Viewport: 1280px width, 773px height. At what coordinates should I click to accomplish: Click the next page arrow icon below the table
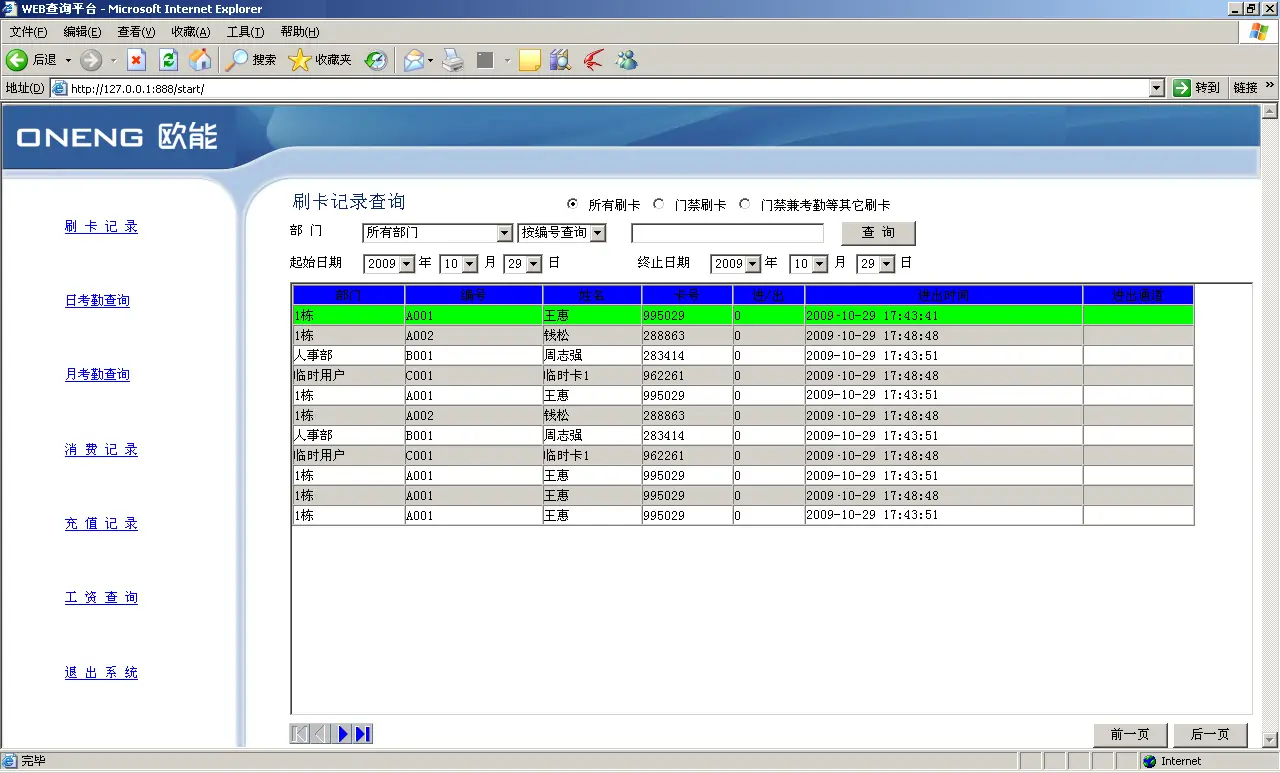[x=344, y=733]
